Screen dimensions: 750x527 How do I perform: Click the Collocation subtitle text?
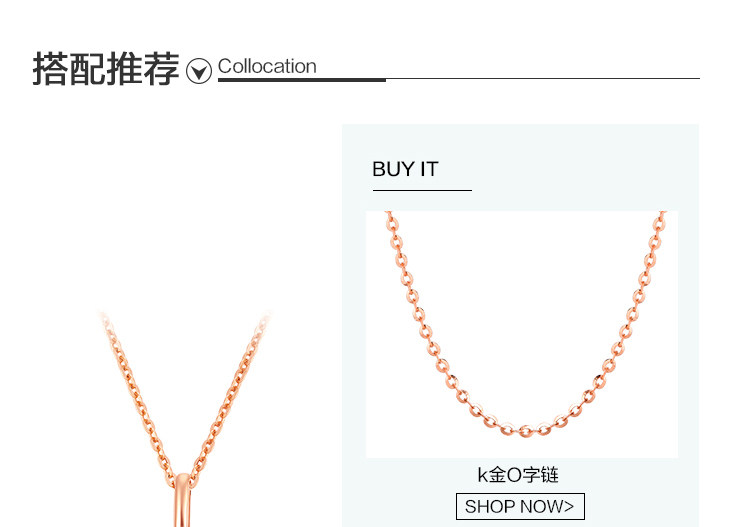pos(267,66)
